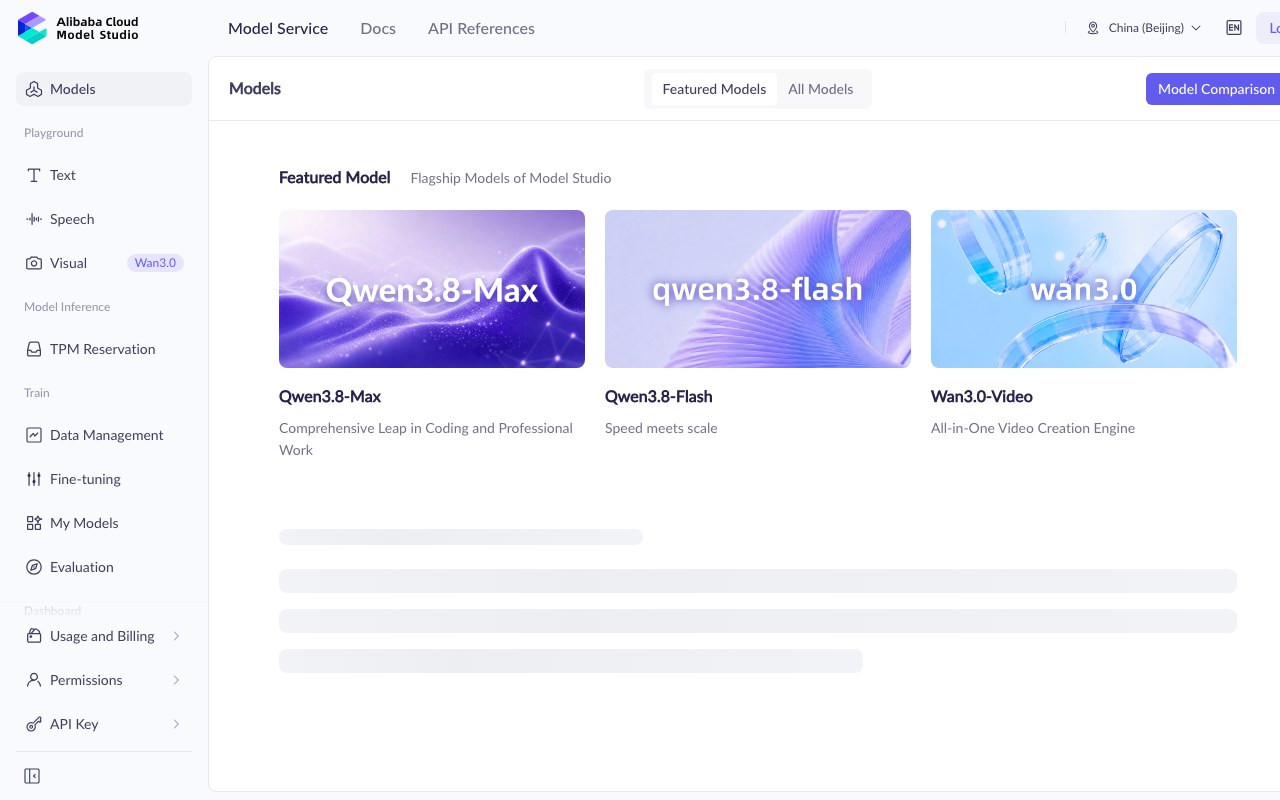Click the Wan3.0 badge next to Visual
Viewport: 1280px width, 800px height.
coord(155,263)
